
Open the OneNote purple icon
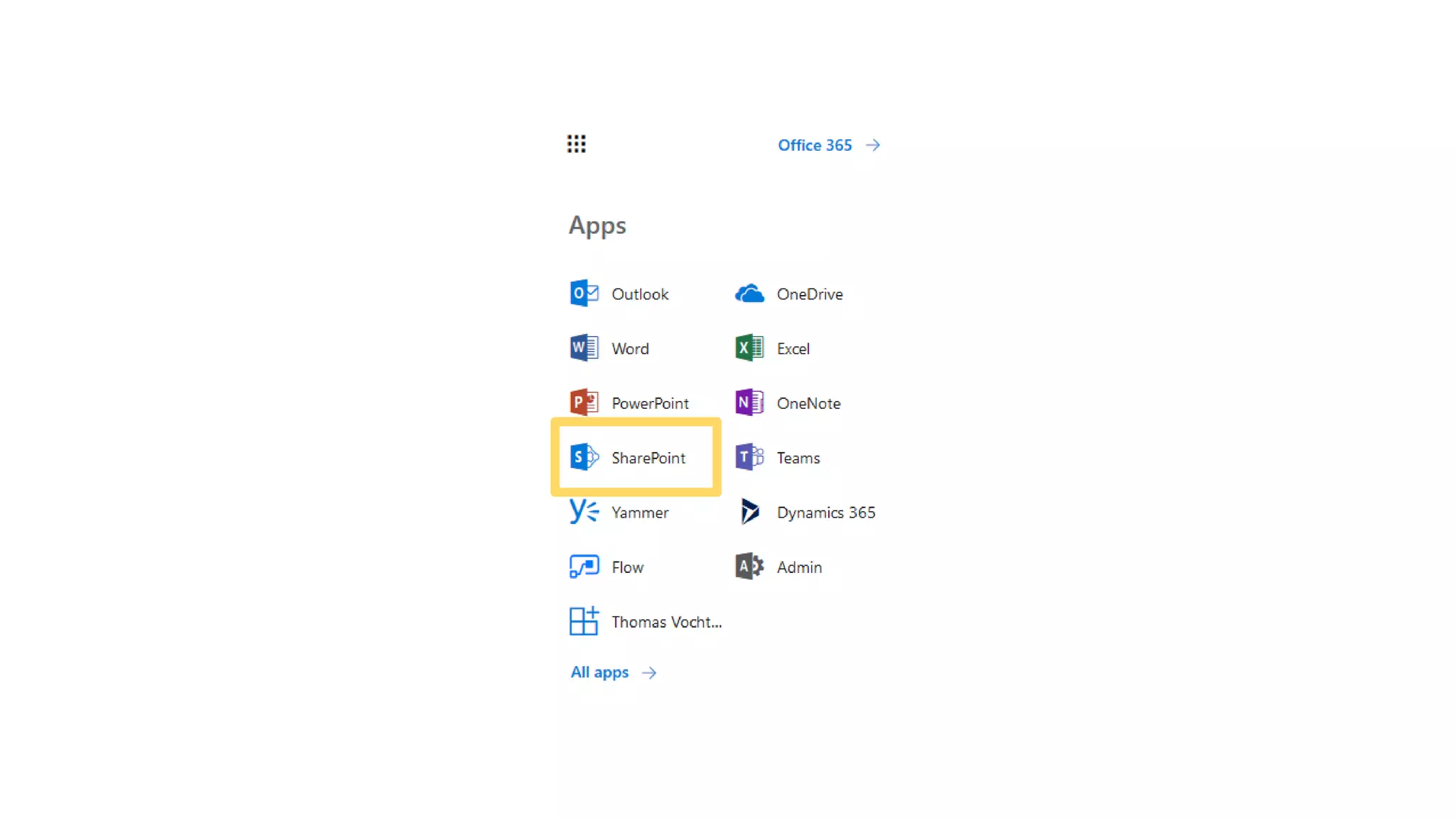click(749, 403)
